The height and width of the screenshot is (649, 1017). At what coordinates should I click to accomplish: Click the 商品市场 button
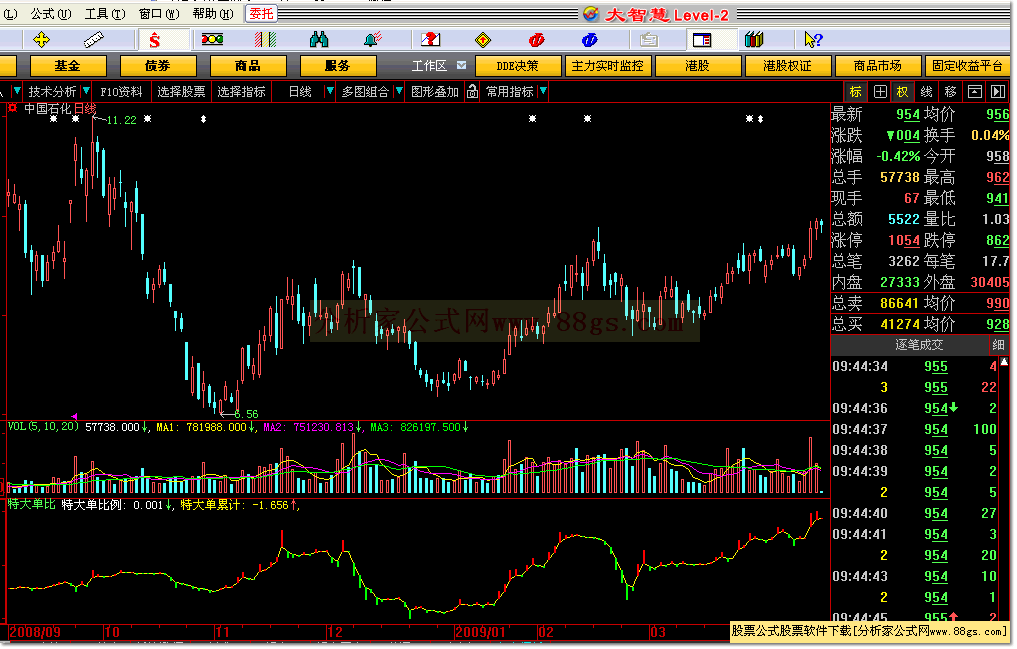[x=878, y=66]
